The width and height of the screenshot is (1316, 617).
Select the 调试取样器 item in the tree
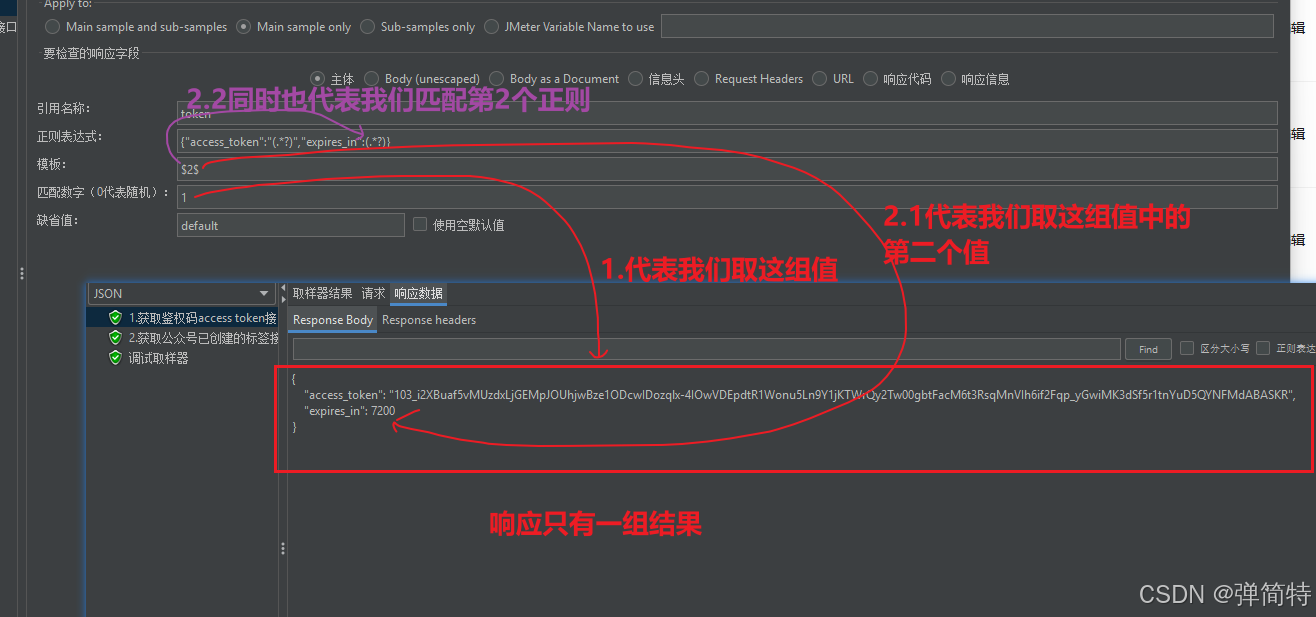160,357
